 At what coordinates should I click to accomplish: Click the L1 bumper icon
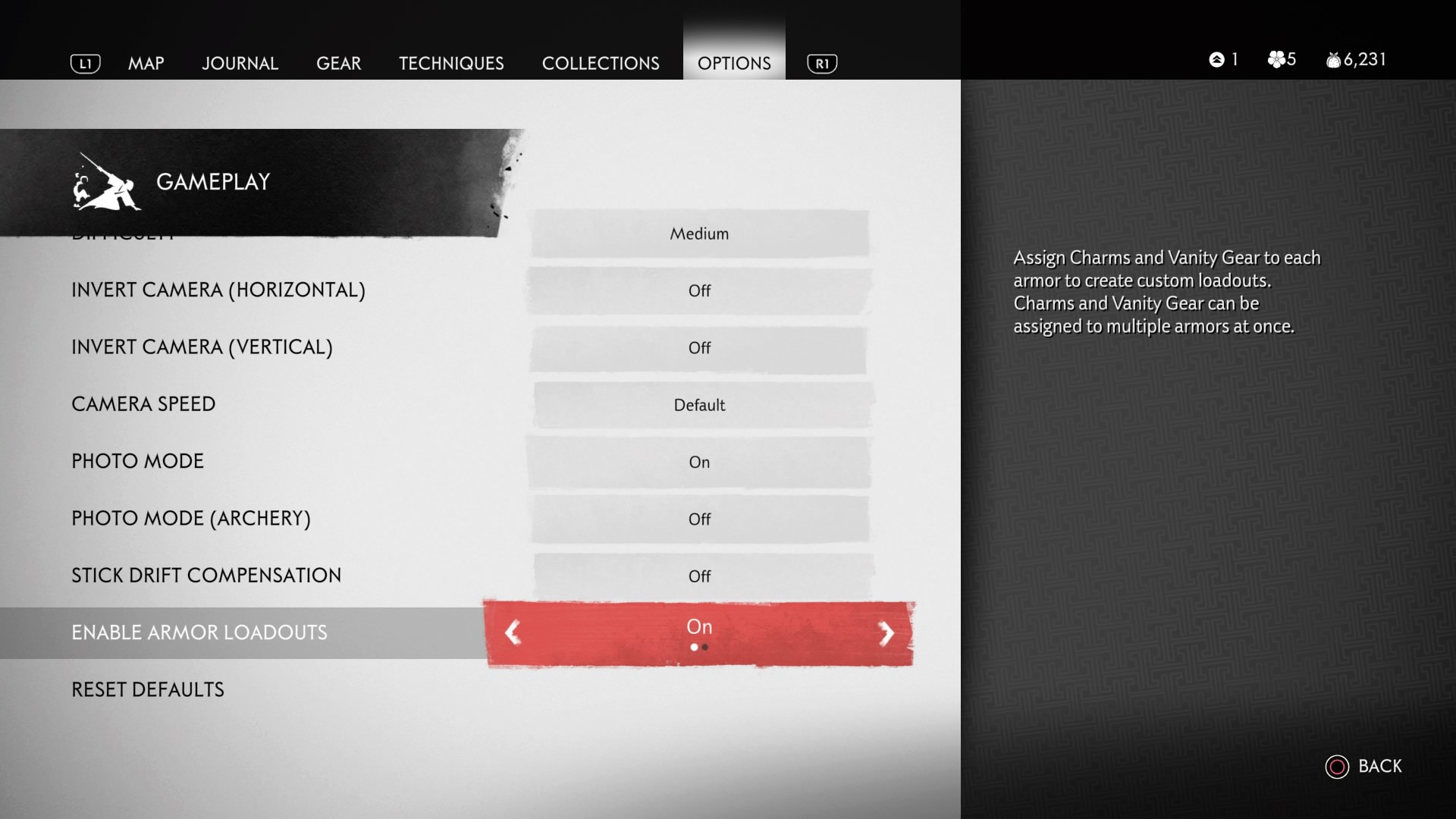[x=85, y=63]
